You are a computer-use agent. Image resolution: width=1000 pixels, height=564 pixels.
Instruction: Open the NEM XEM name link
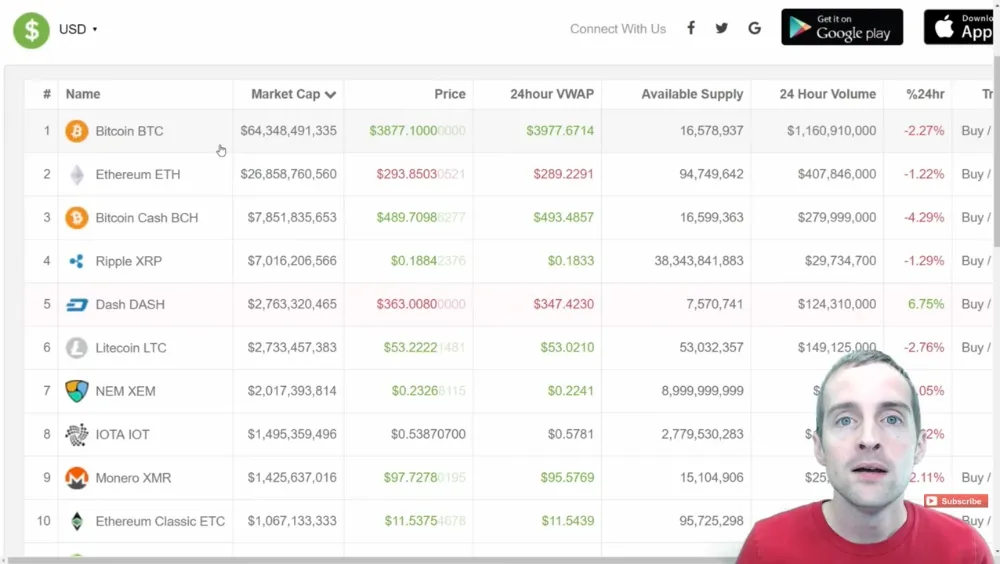click(126, 391)
